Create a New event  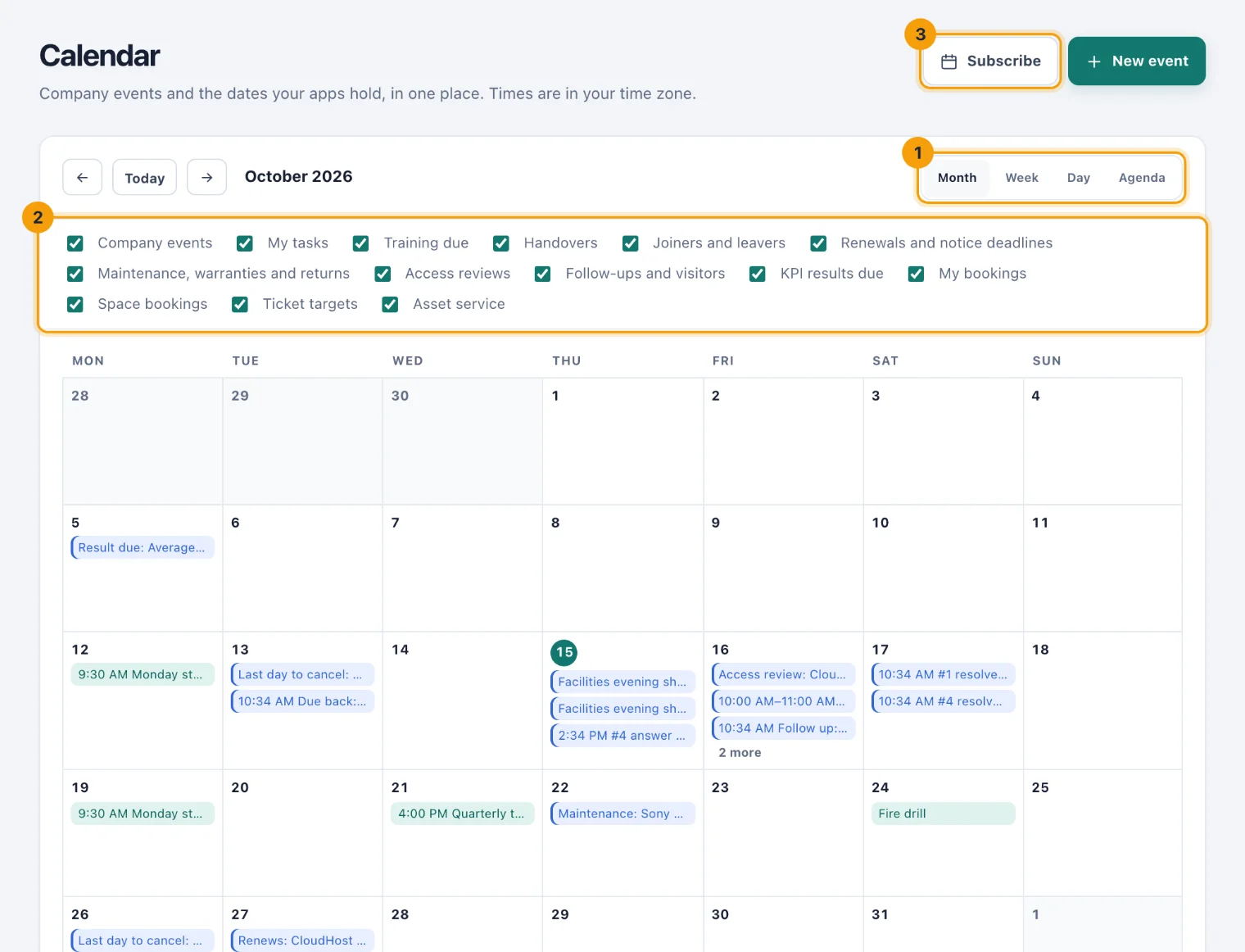point(1136,61)
